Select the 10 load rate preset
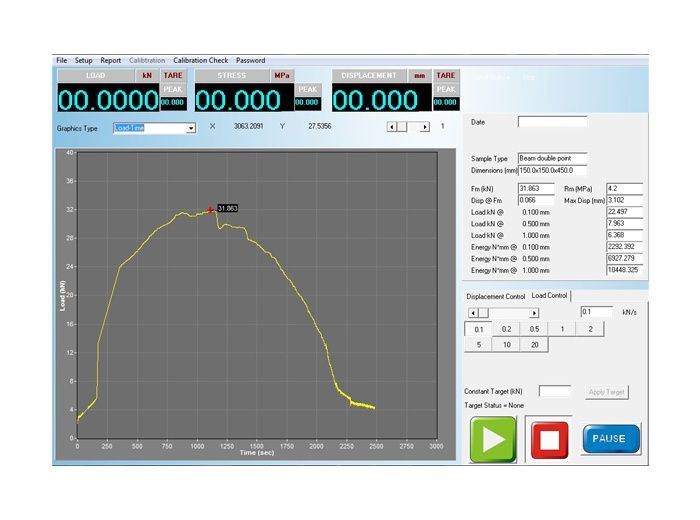Screen dimensions: 700x520 click(x=507, y=345)
